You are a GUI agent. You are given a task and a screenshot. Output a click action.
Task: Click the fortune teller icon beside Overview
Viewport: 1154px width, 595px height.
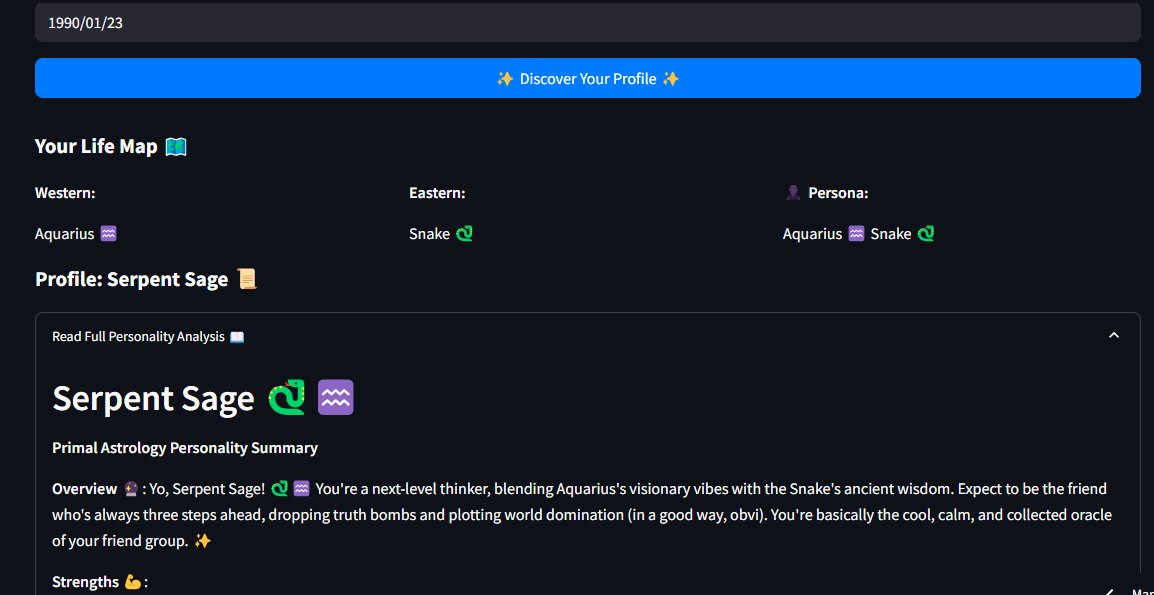tap(130, 490)
